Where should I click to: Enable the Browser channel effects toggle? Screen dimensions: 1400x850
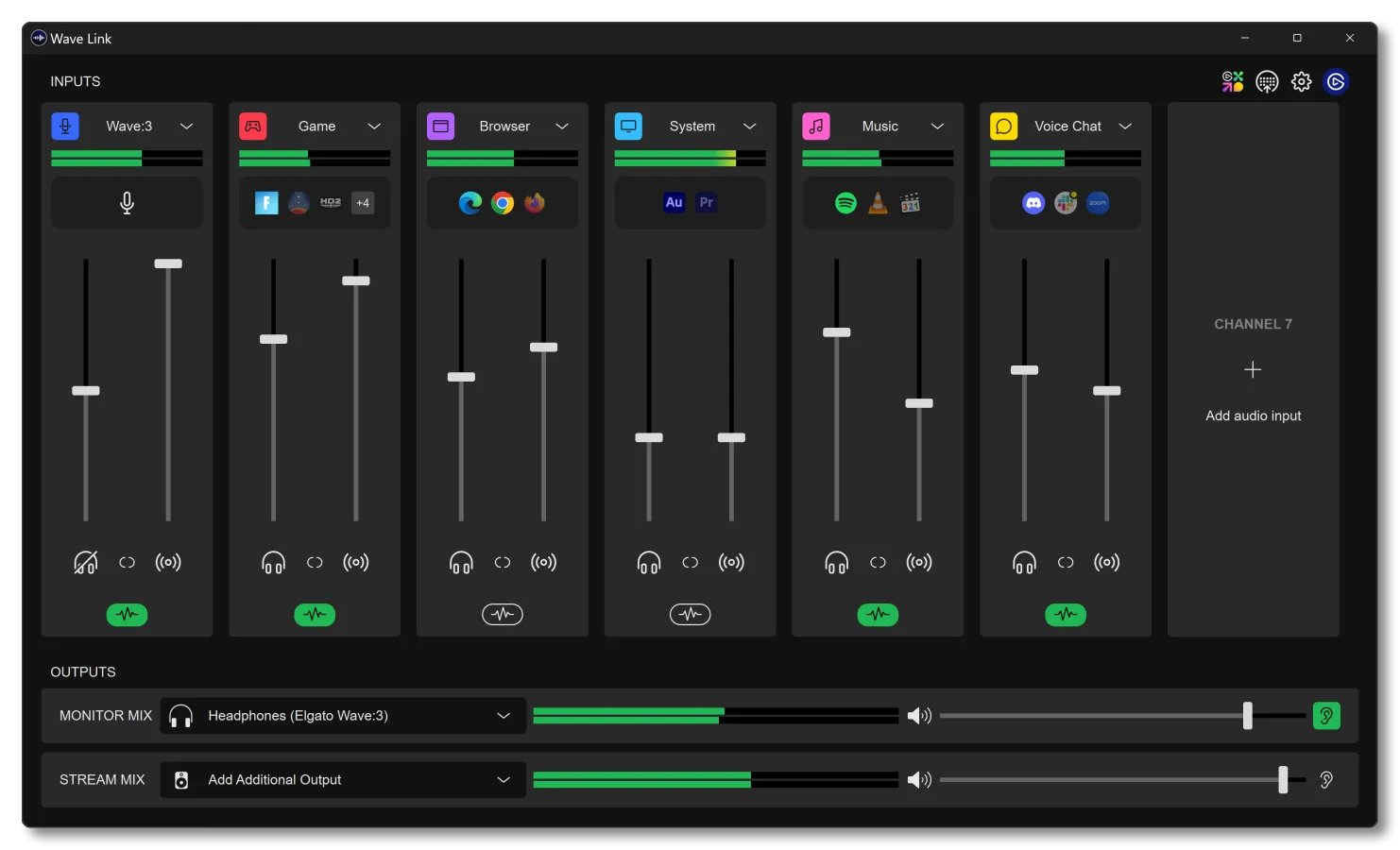pyautogui.click(x=503, y=615)
